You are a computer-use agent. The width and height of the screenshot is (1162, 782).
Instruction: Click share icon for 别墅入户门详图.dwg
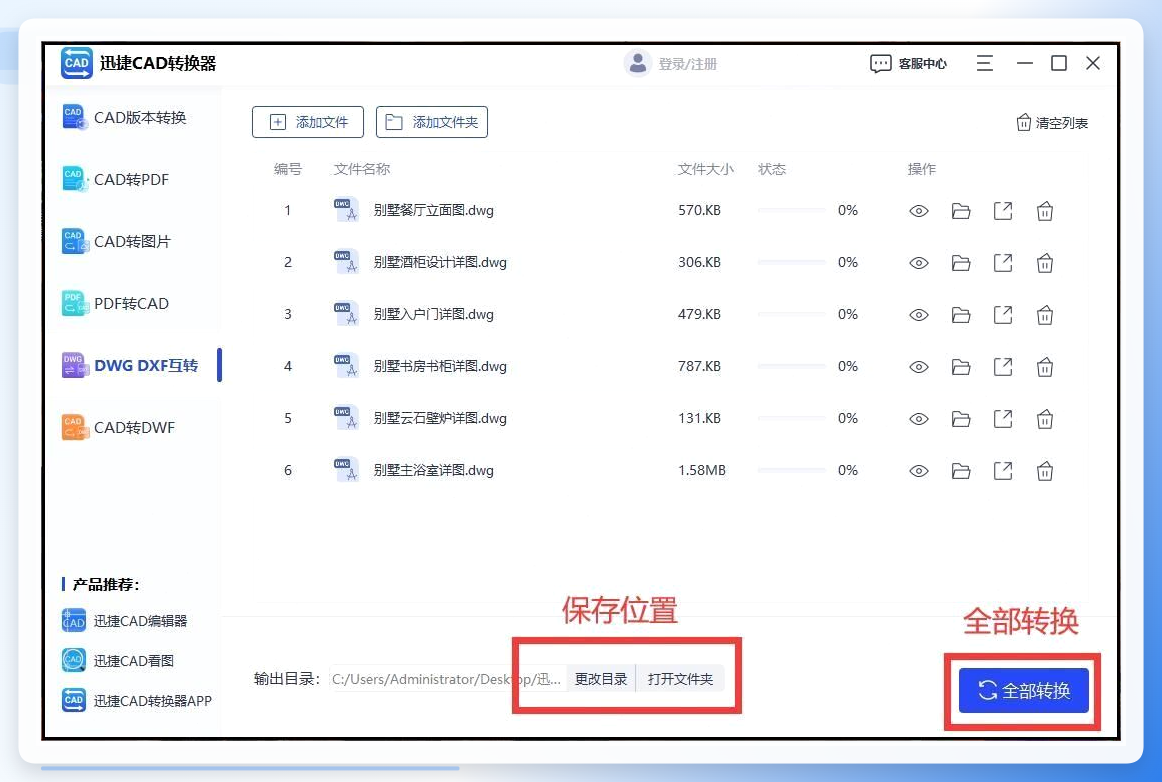point(1003,314)
